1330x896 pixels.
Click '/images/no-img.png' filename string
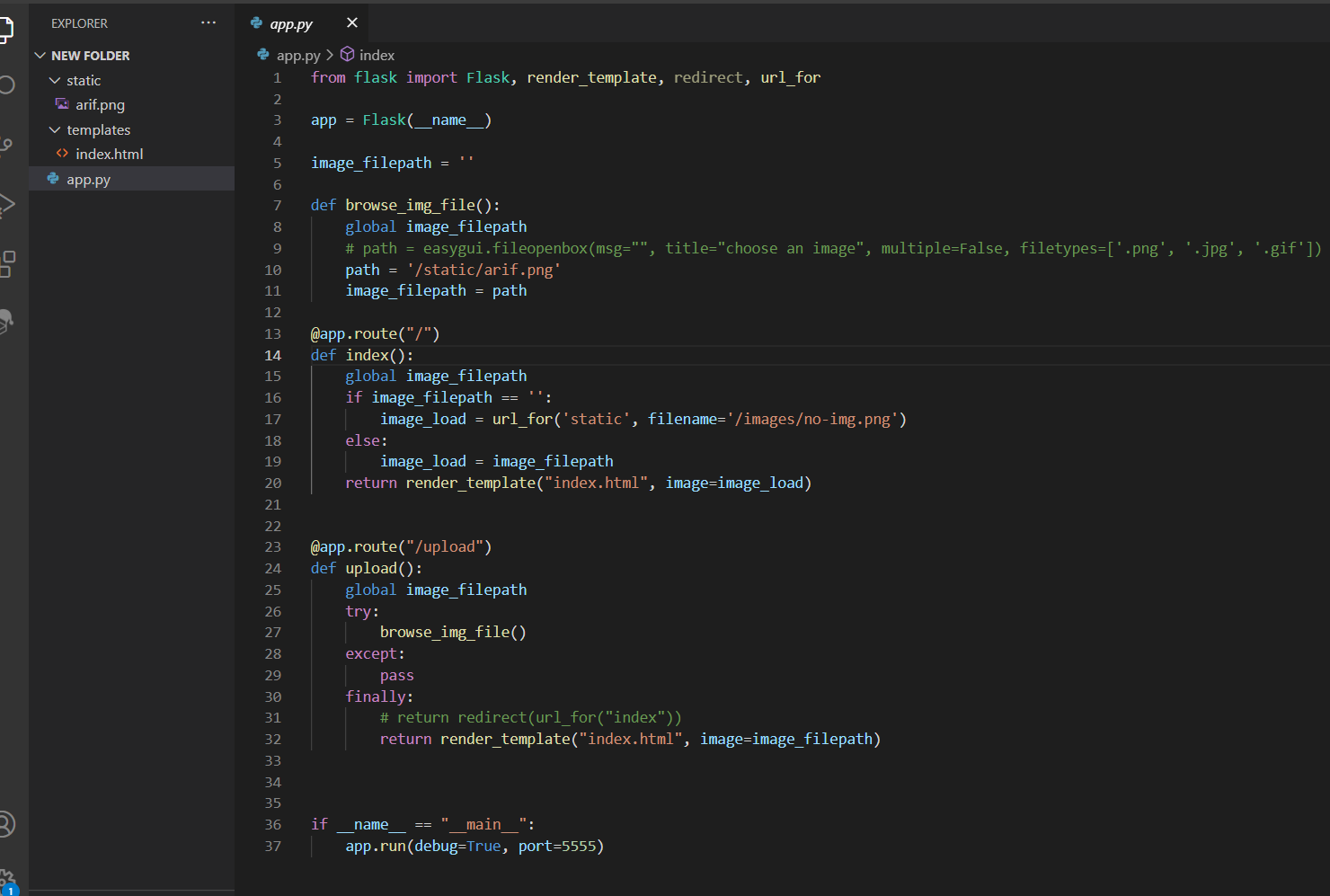(x=813, y=420)
